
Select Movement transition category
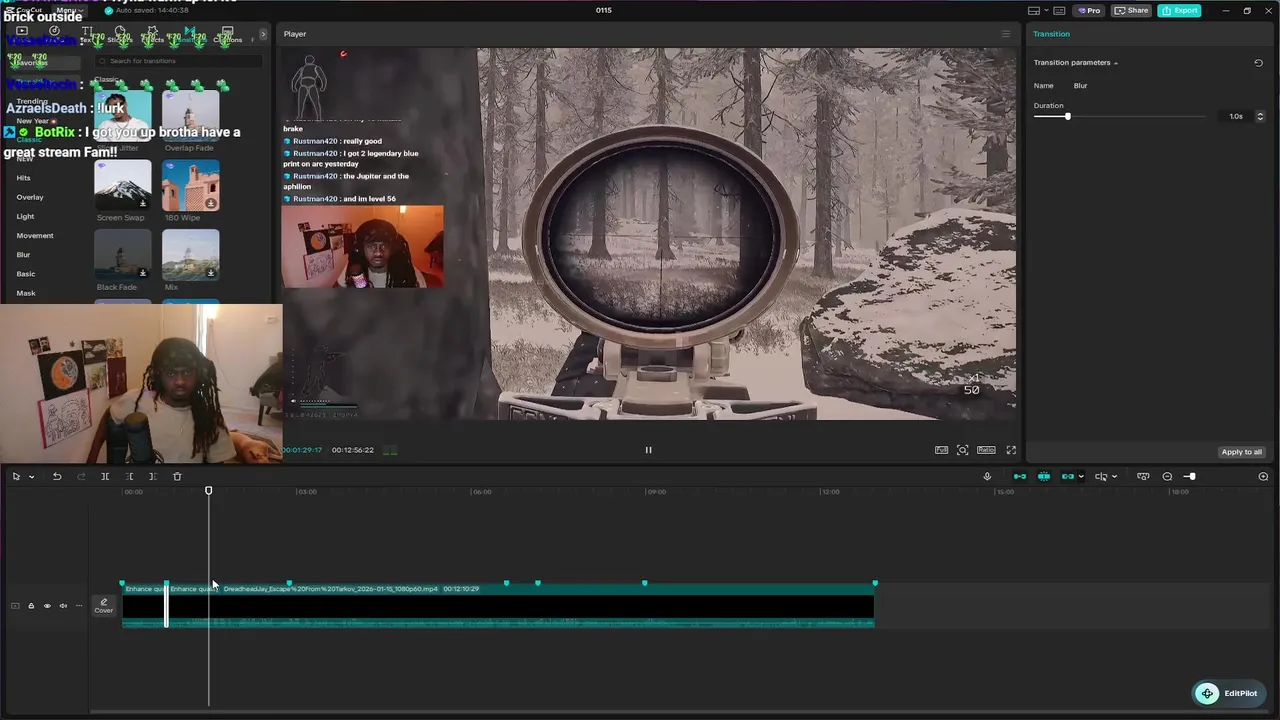(35, 236)
